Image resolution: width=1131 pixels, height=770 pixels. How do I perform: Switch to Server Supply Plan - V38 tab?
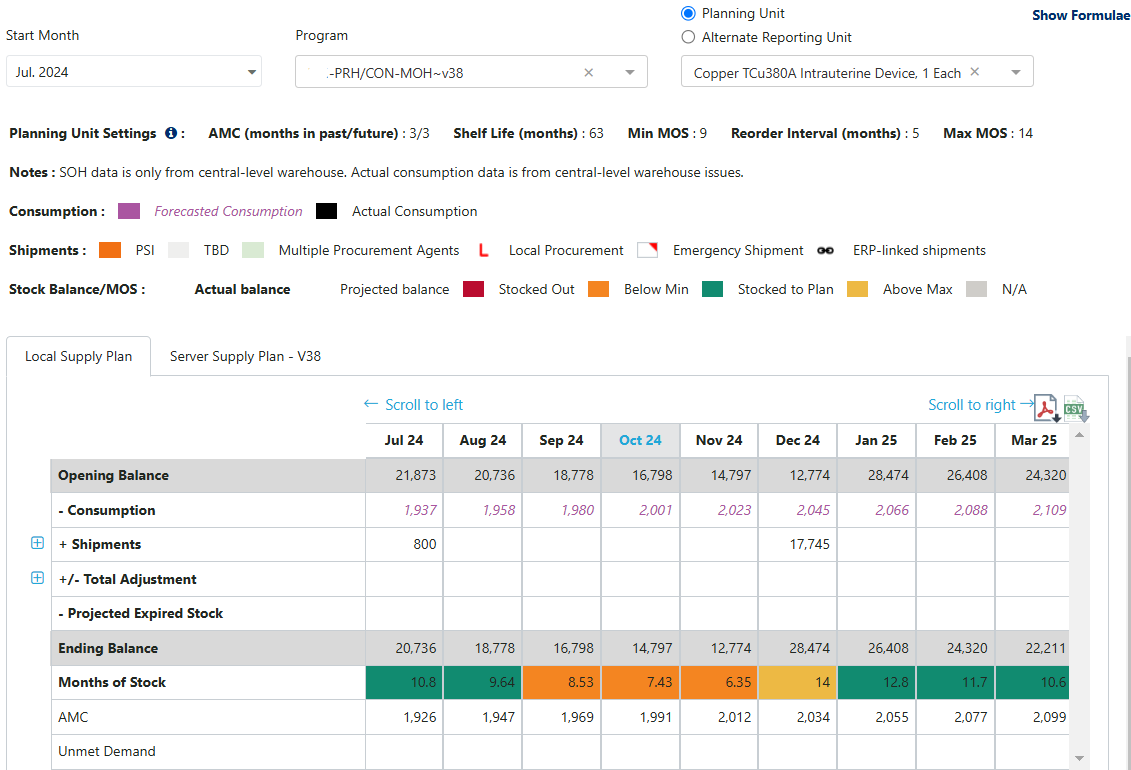click(245, 357)
